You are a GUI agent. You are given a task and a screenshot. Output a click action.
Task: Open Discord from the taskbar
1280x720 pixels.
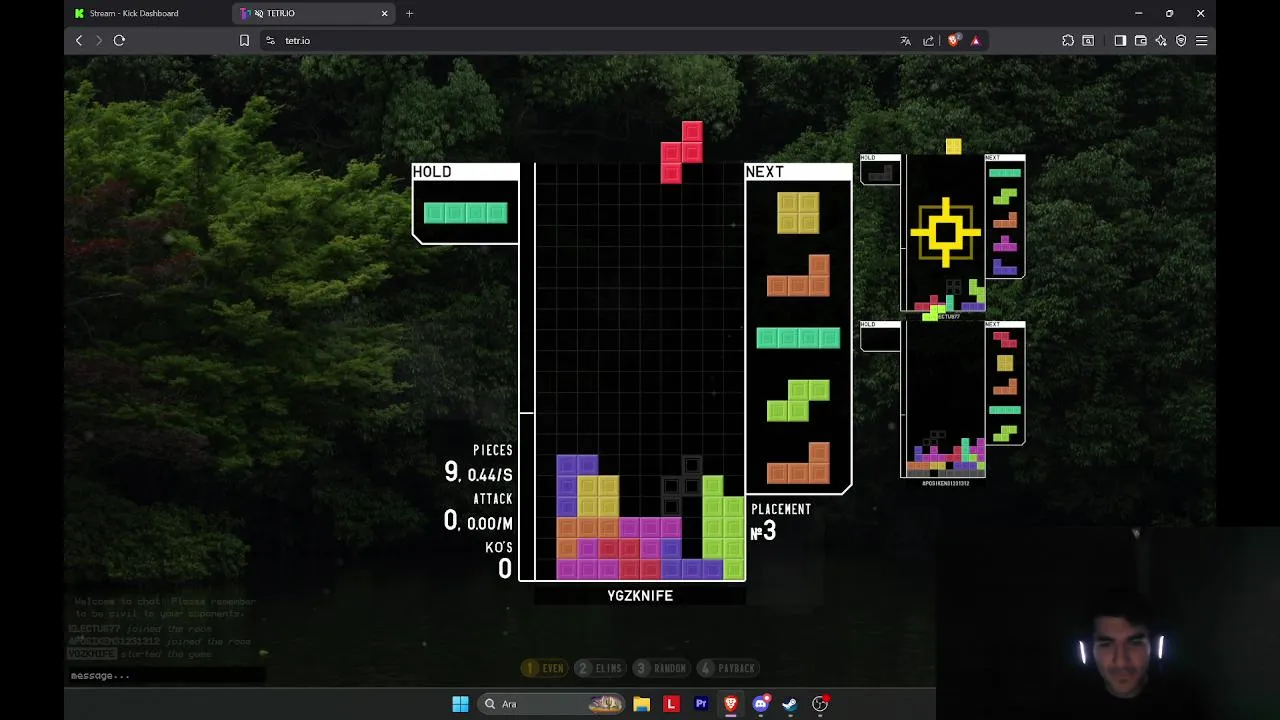pos(761,704)
